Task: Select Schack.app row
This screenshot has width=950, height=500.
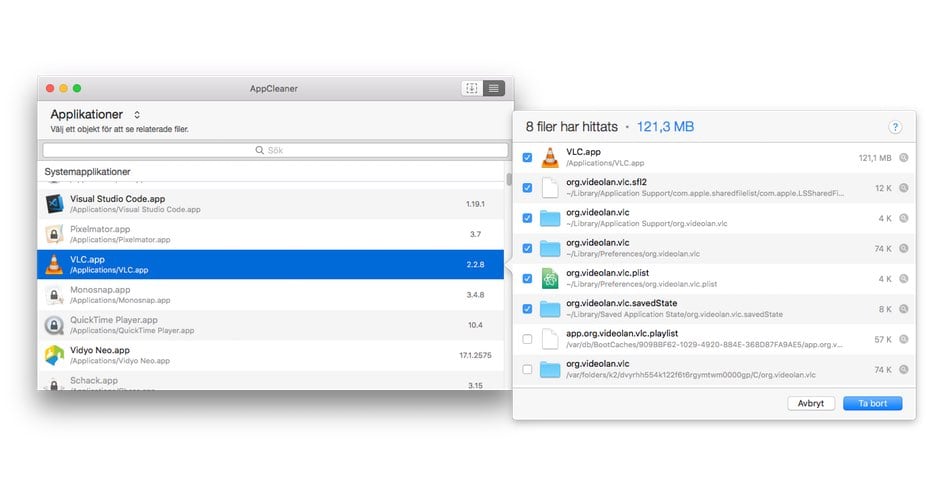Action: (x=271, y=381)
